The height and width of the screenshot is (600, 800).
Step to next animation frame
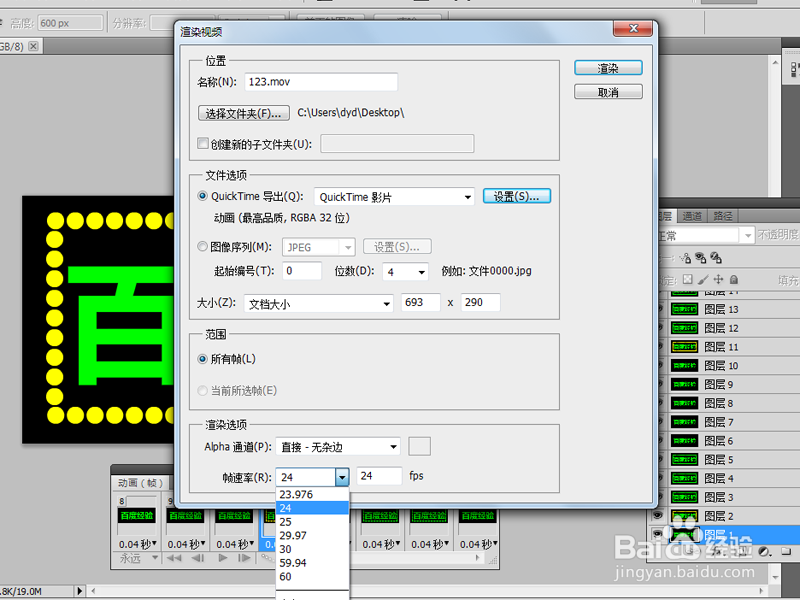(244, 558)
